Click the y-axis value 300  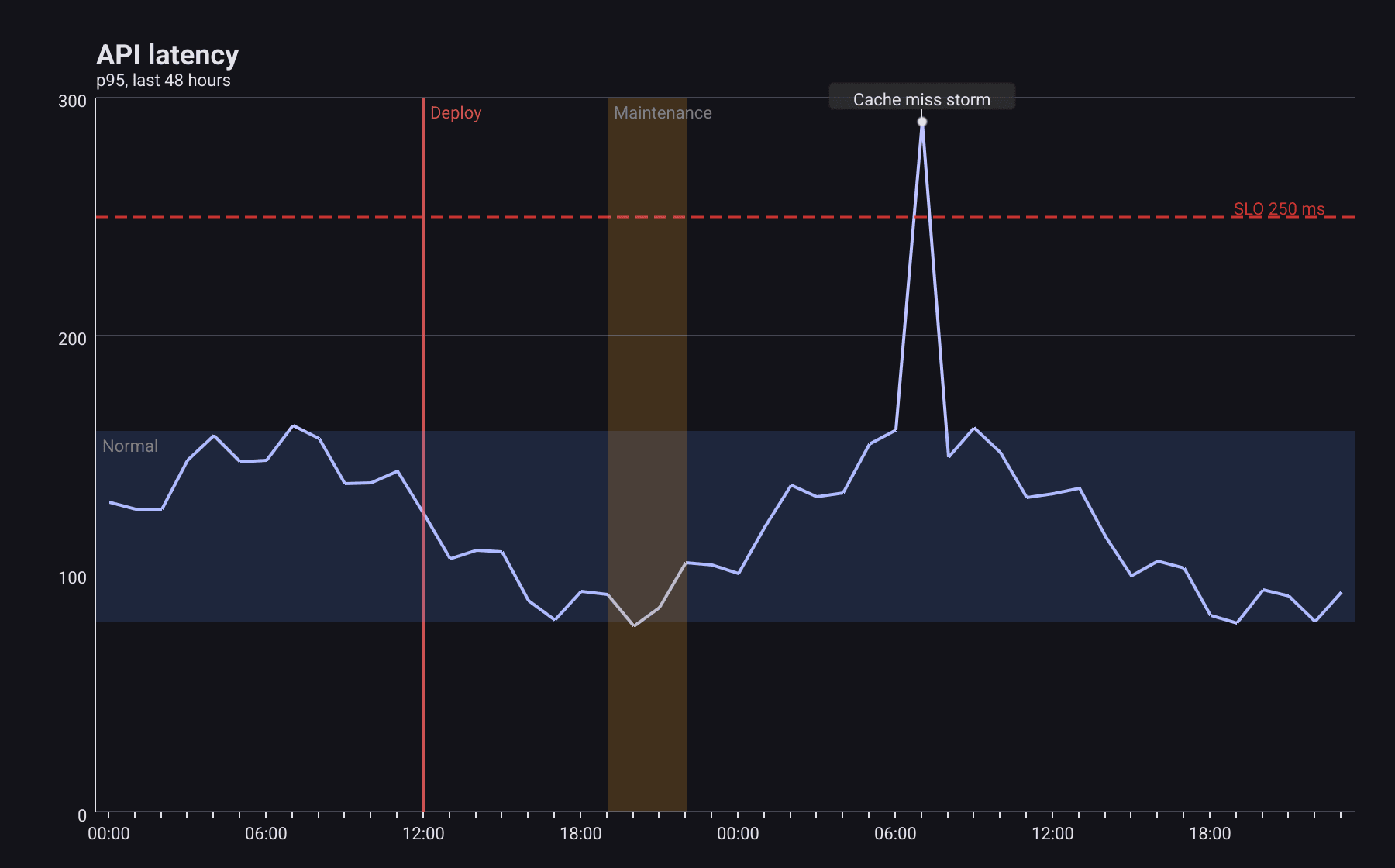coord(72,102)
